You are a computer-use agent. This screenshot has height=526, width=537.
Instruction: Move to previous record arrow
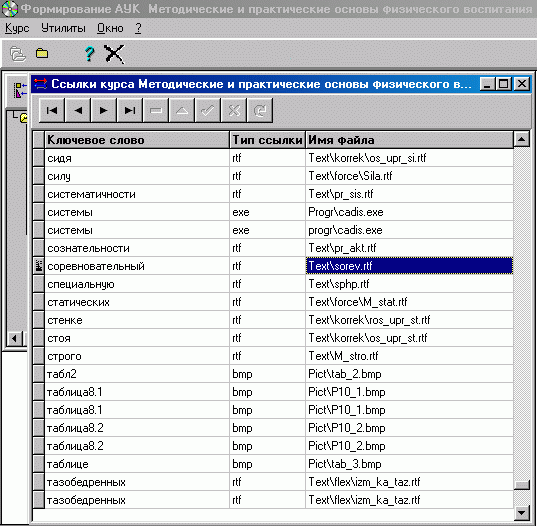[x=78, y=110]
